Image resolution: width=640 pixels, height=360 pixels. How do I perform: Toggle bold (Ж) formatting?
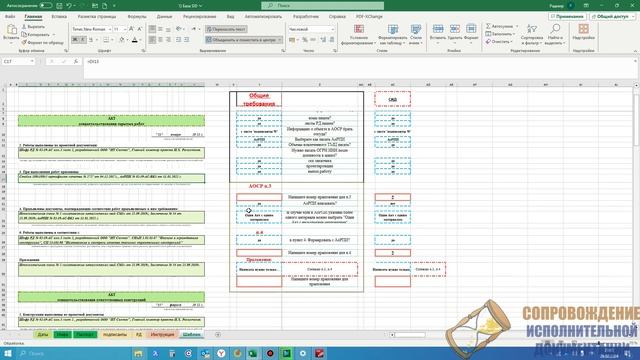75,40
